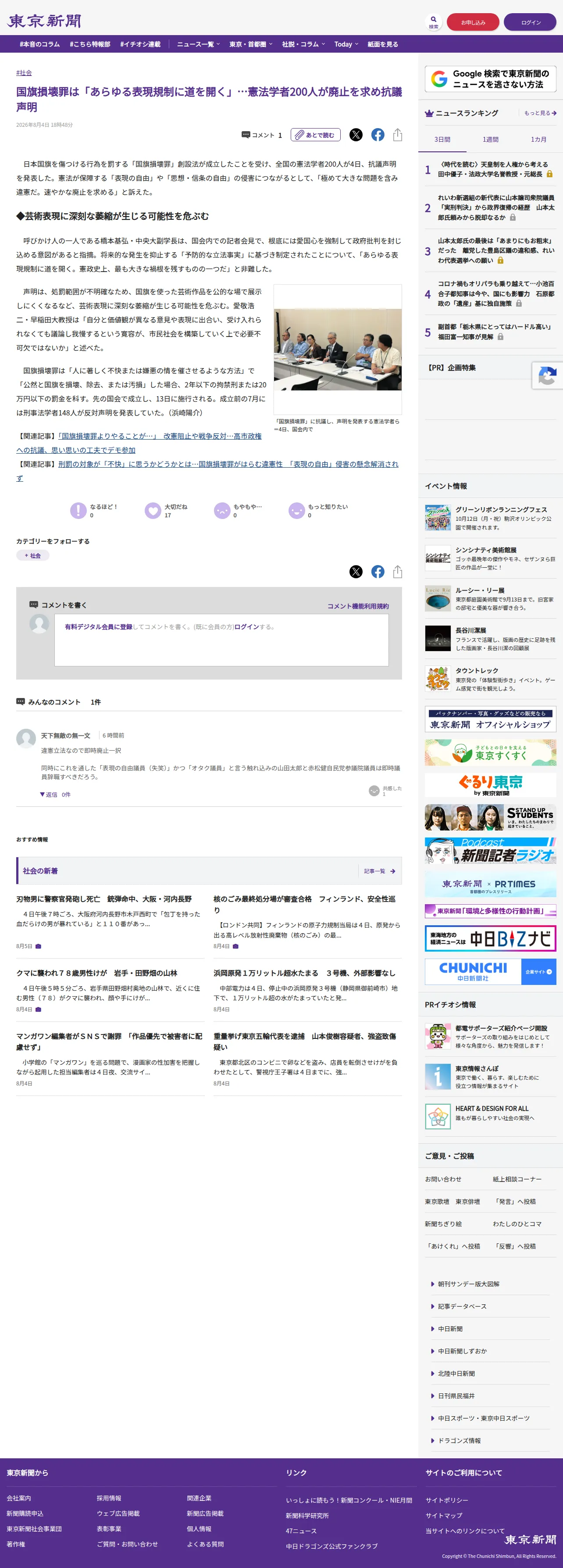Click the comment text input box

(221, 640)
